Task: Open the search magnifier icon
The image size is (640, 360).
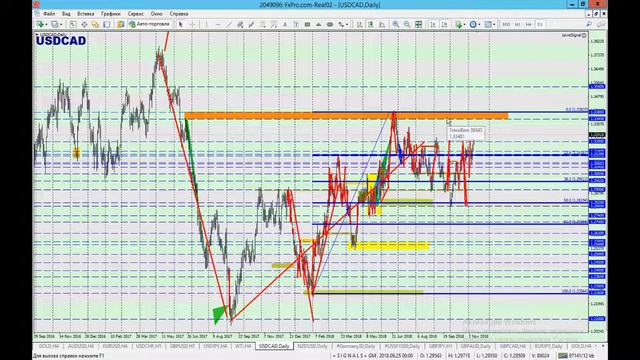Action: click(589, 24)
